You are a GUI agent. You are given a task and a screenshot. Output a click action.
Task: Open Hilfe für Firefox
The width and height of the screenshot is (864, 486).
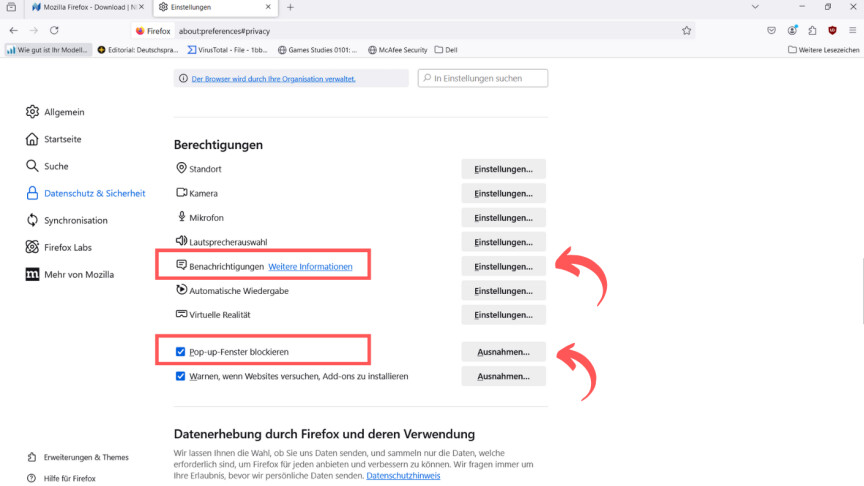(x=62, y=478)
